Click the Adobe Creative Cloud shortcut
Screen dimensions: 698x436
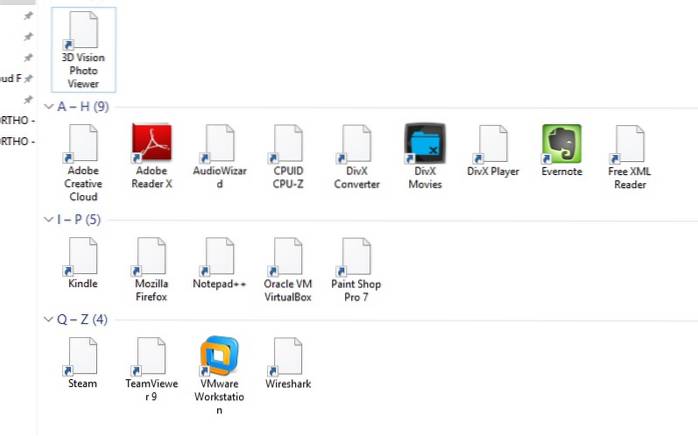click(x=83, y=144)
